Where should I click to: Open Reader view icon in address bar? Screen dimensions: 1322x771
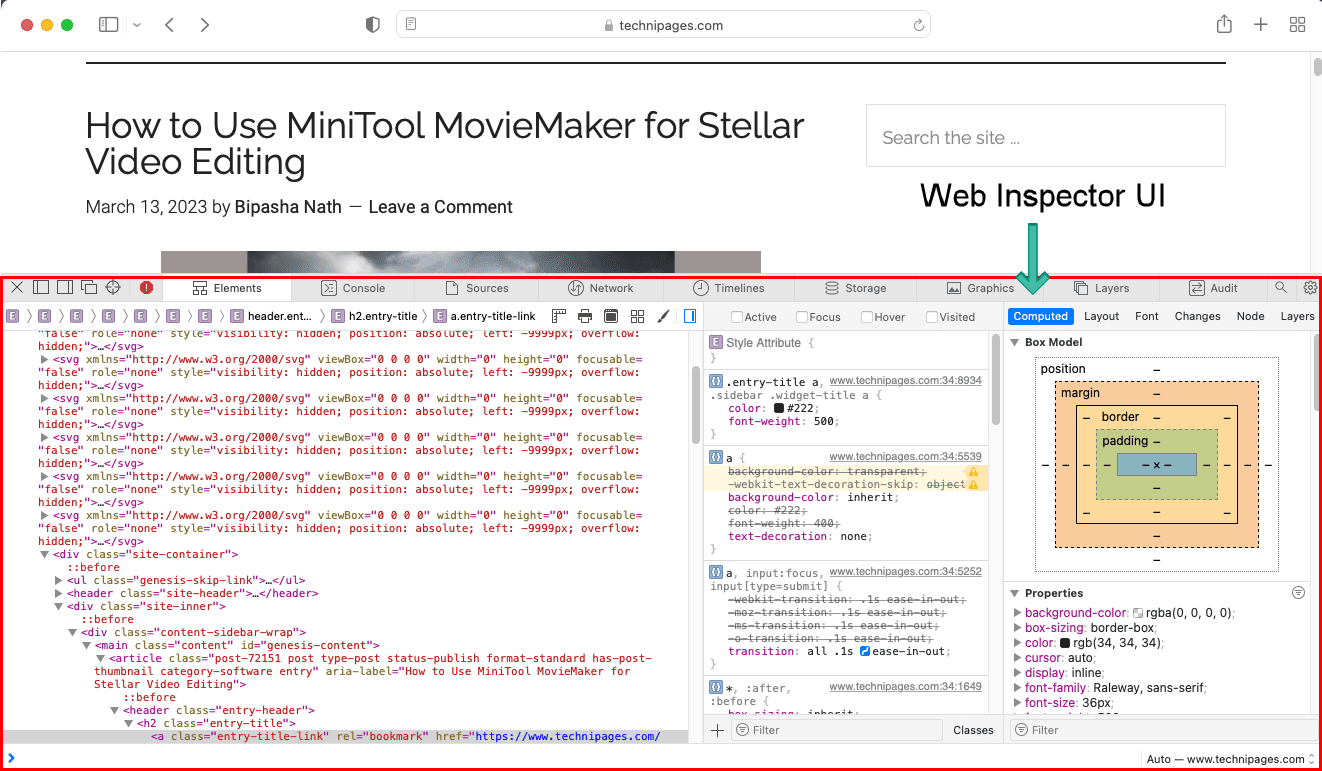coord(411,25)
